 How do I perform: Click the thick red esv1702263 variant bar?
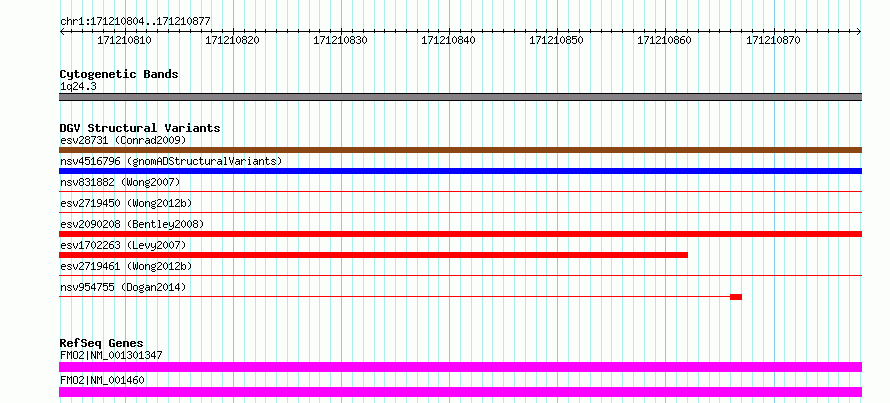click(x=373, y=255)
